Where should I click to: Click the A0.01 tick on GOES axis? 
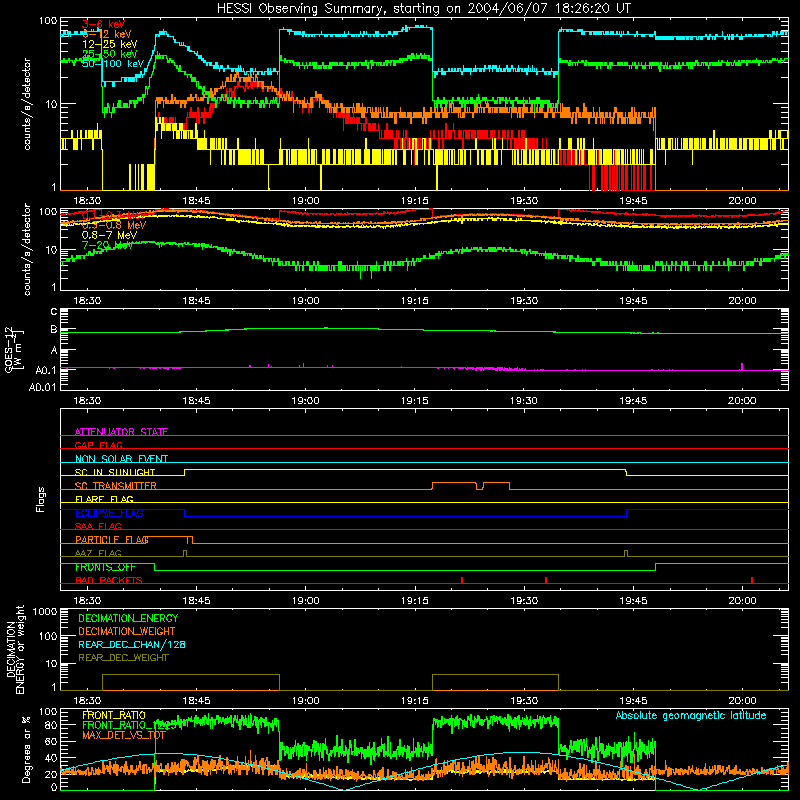click(x=42, y=387)
